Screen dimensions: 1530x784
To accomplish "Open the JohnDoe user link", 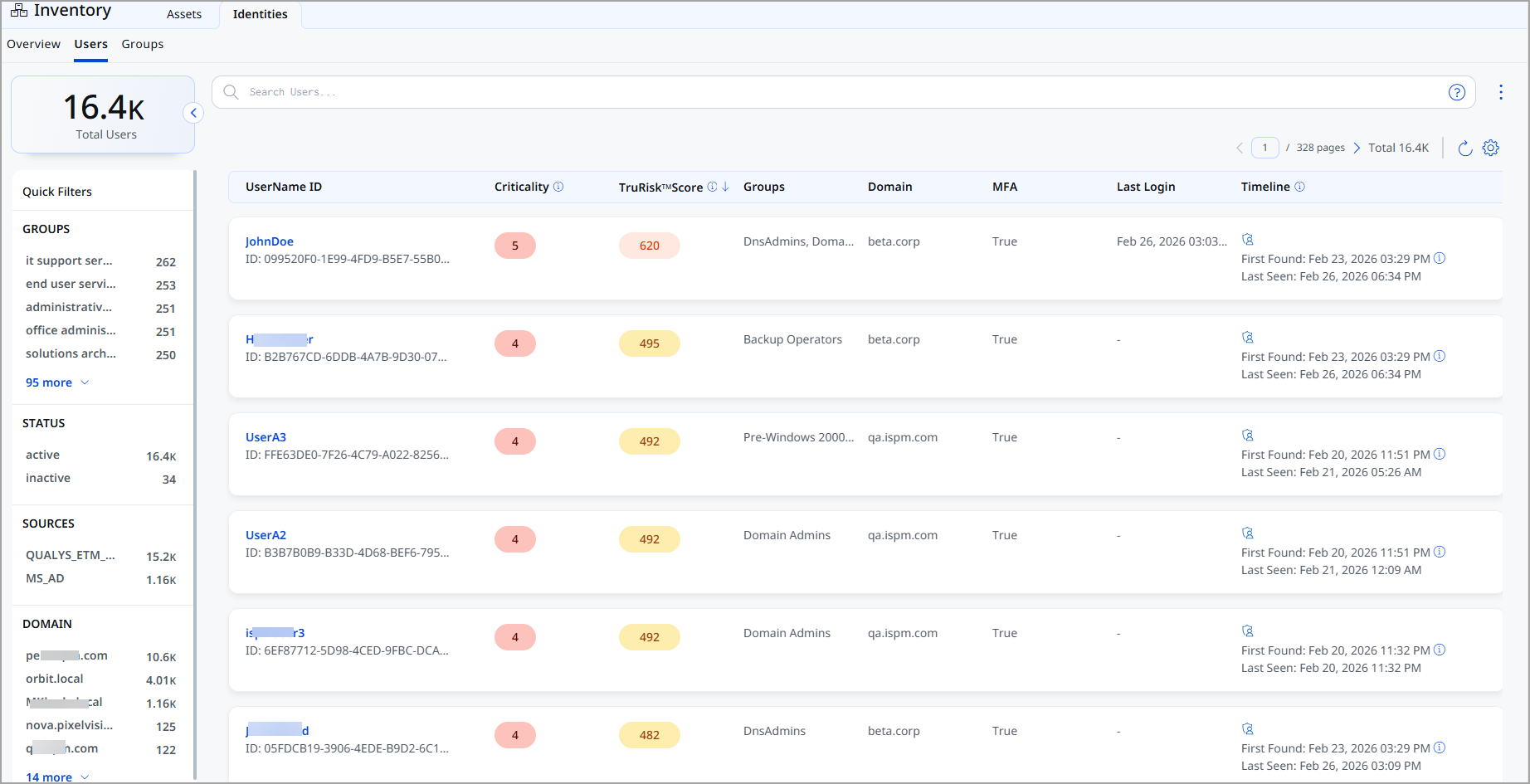I will tap(270, 241).
